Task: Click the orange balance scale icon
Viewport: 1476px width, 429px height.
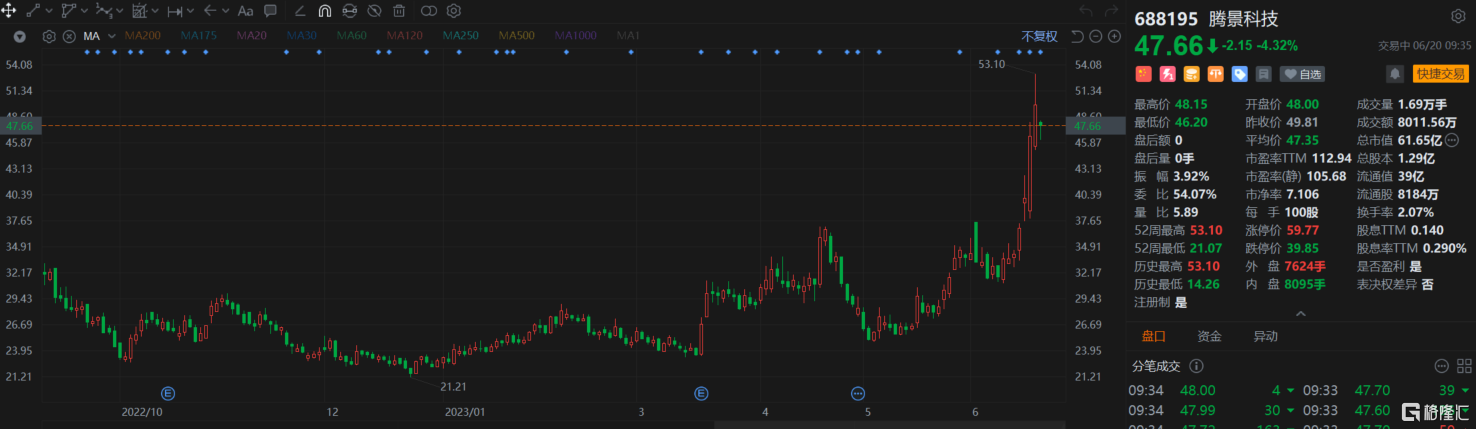Action: coord(1215,74)
